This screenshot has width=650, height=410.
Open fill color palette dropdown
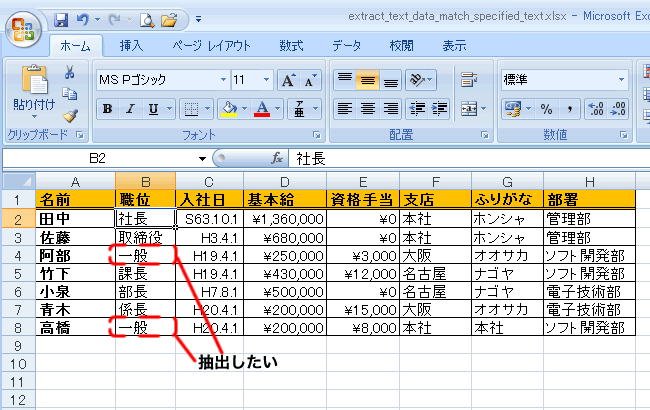[x=244, y=109]
